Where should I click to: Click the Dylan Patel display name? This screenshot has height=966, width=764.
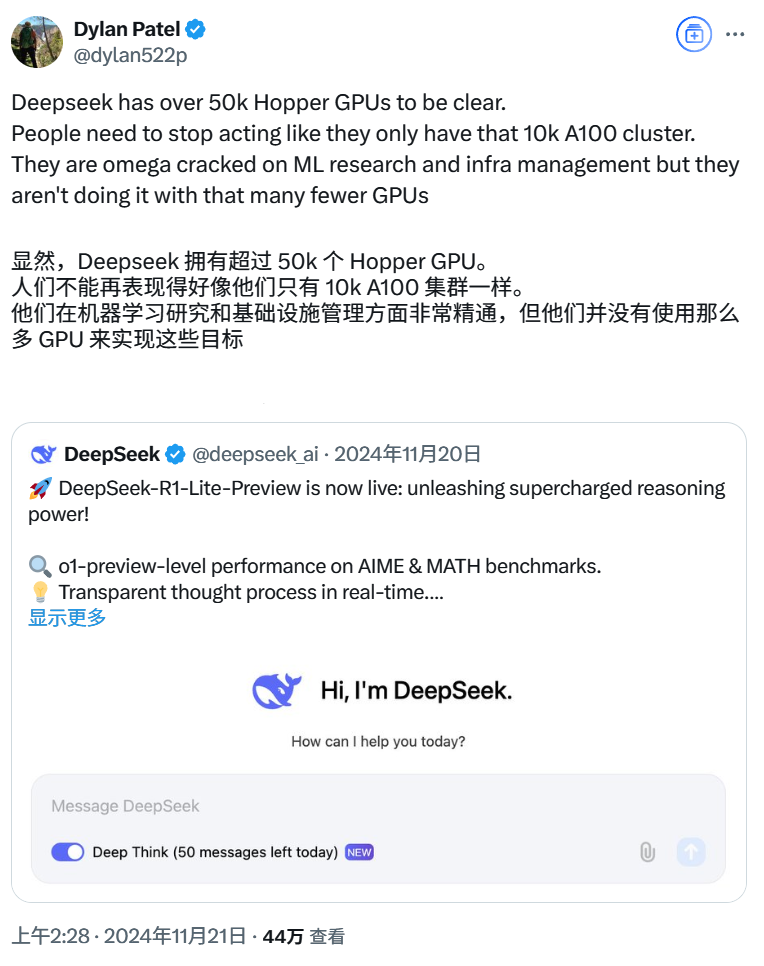click(127, 29)
